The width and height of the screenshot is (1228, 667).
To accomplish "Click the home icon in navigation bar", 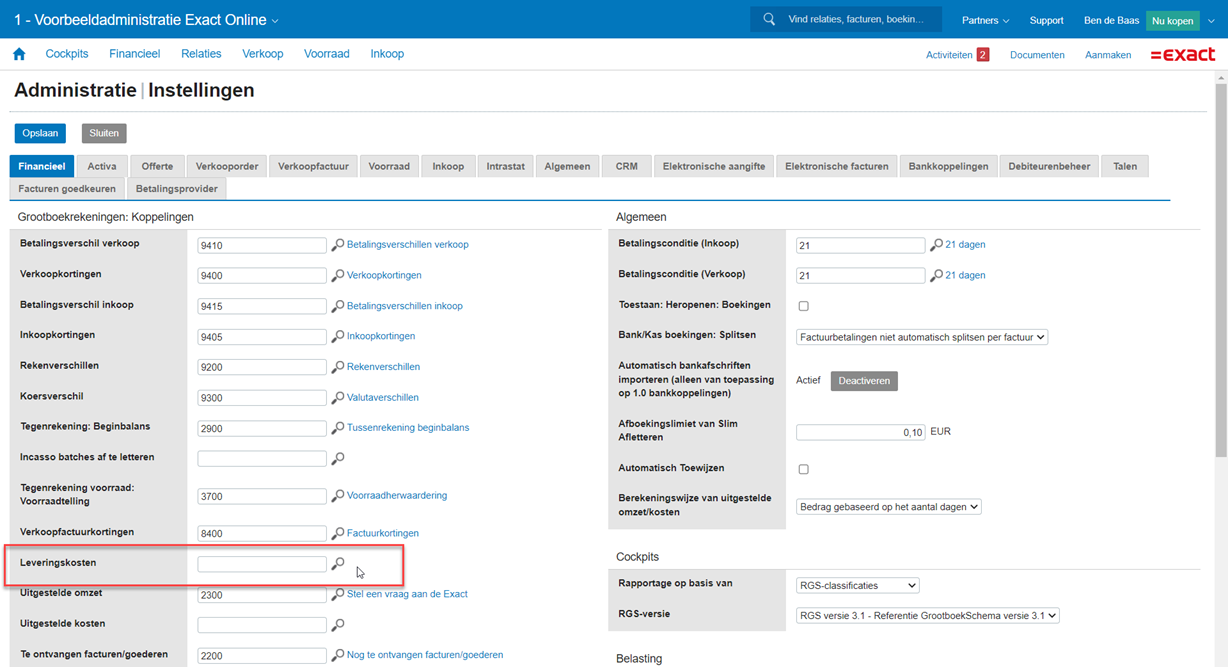I will [x=19, y=54].
